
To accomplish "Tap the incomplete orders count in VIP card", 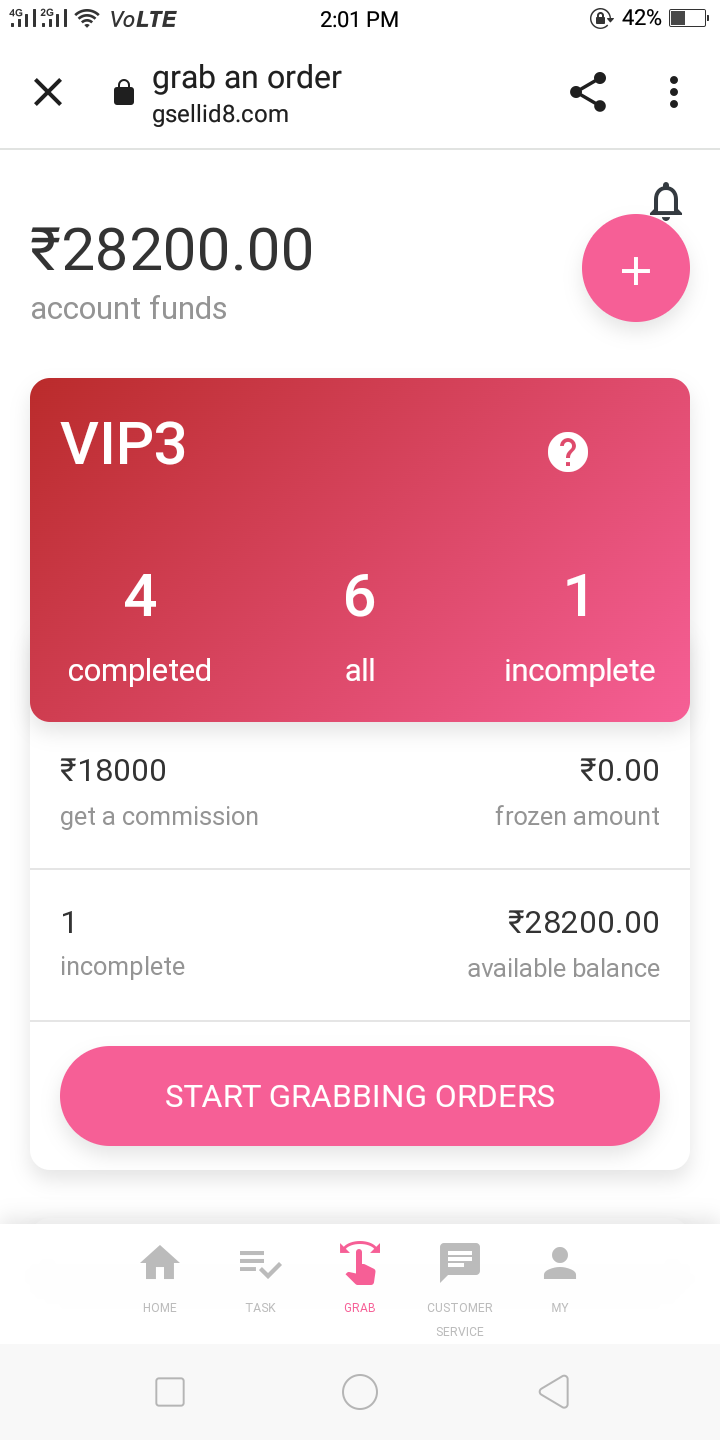I will coord(579,597).
